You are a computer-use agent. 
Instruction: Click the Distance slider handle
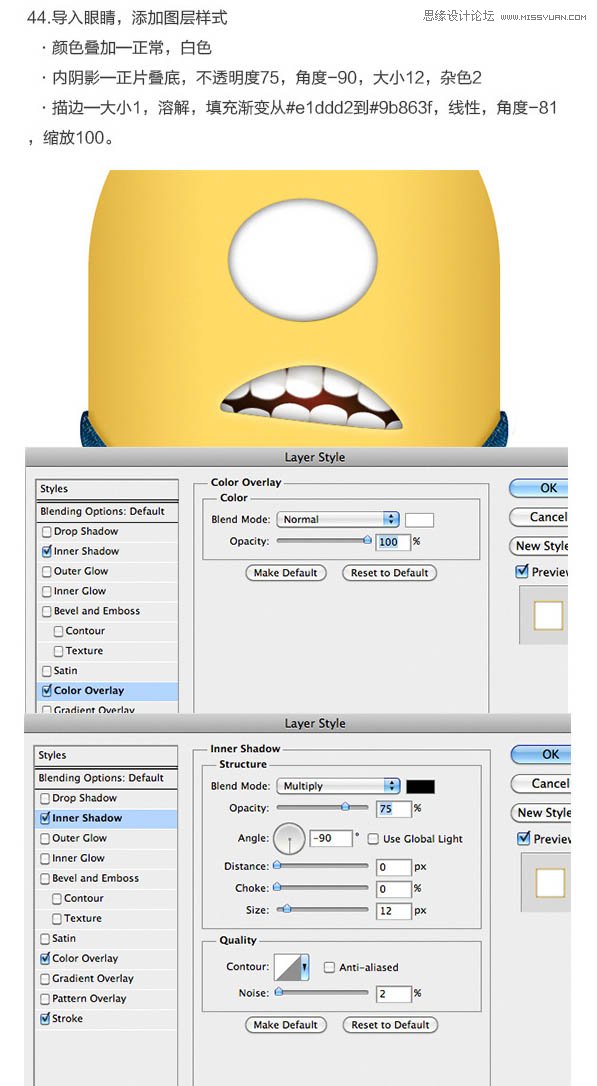(x=278, y=866)
